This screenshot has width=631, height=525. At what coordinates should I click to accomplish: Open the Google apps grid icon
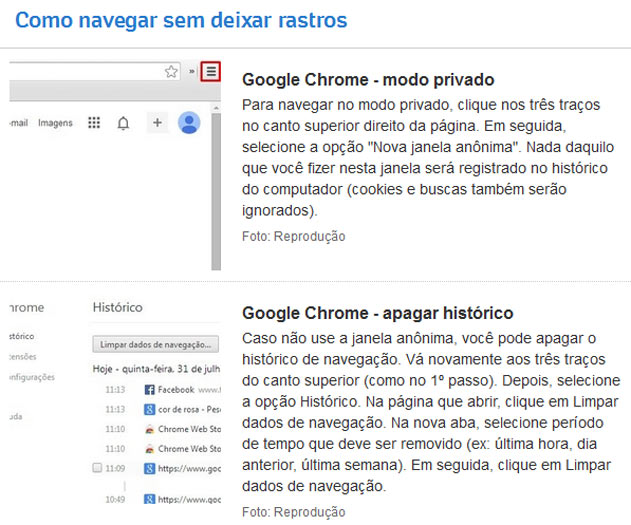(x=94, y=123)
